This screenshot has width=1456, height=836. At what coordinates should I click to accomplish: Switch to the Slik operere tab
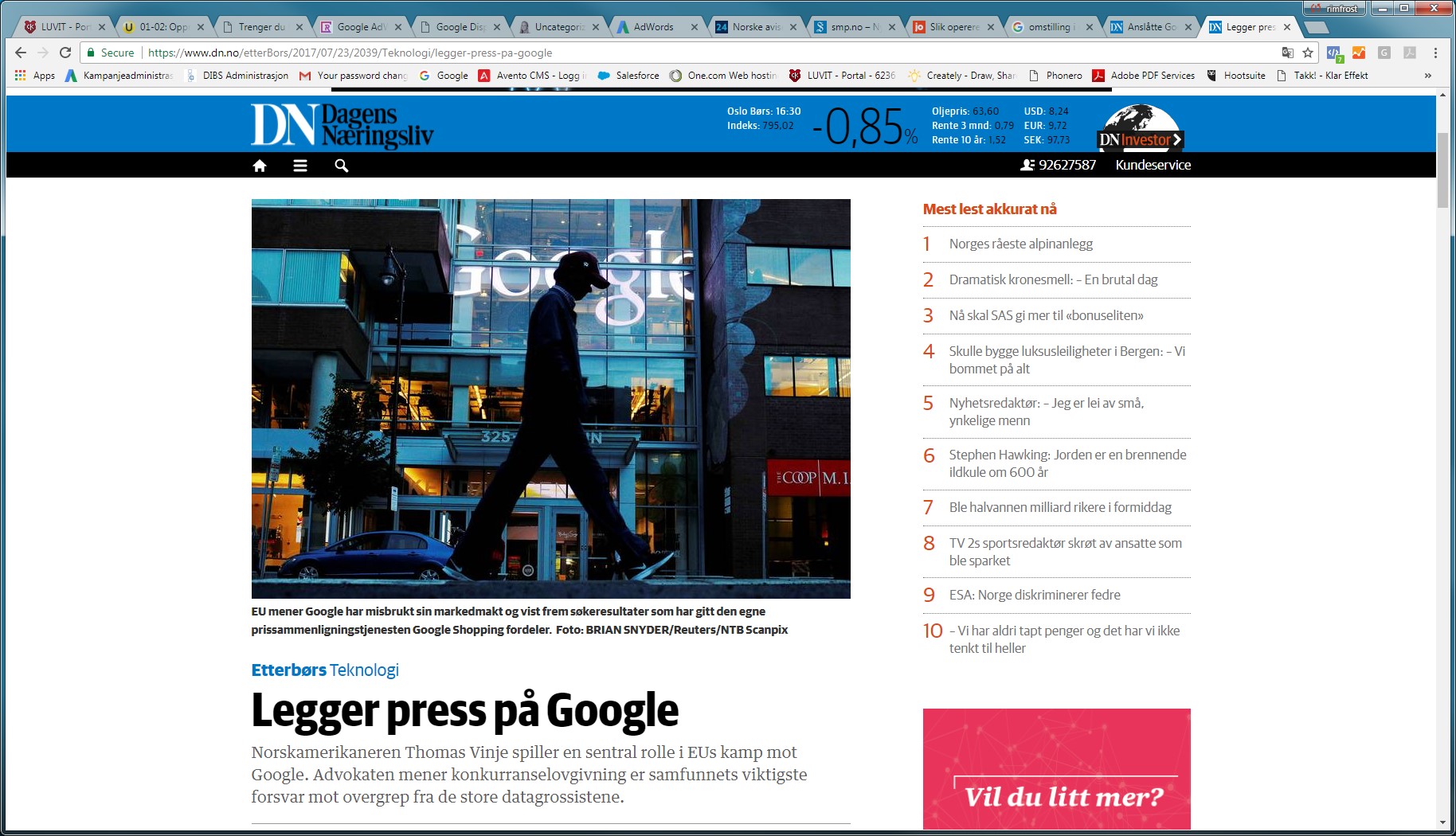(x=954, y=27)
